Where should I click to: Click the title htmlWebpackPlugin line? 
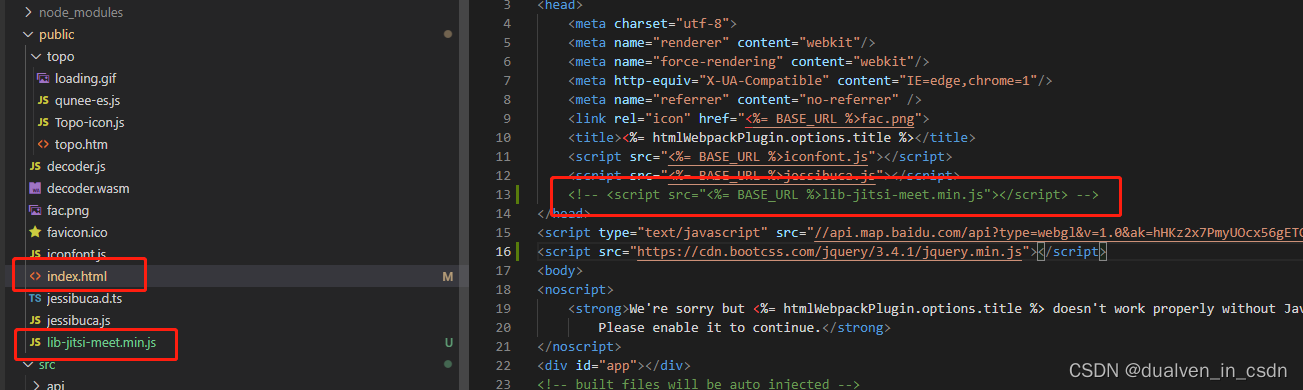click(771, 137)
